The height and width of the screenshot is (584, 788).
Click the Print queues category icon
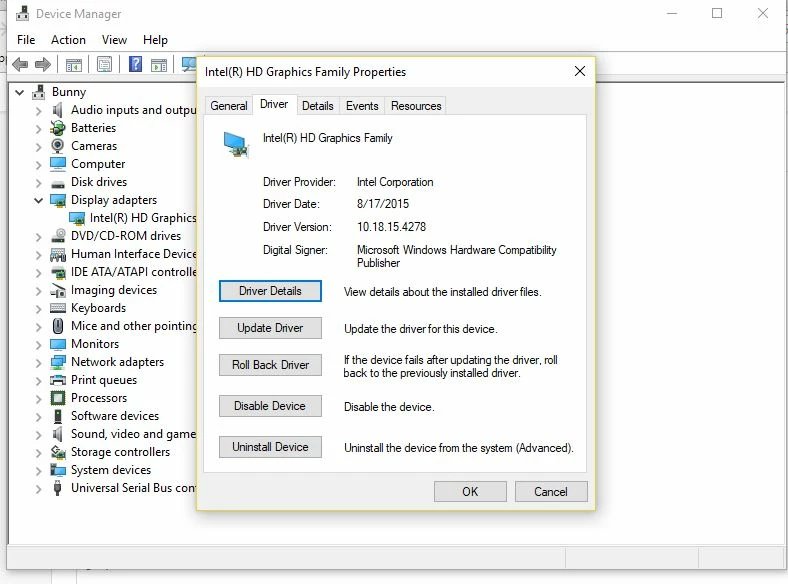pyautogui.click(x=58, y=380)
